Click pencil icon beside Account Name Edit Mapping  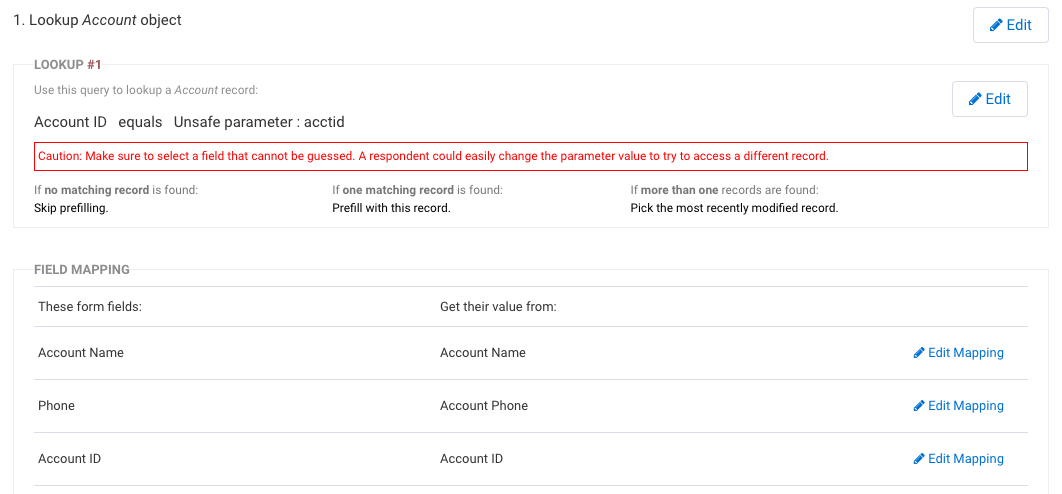pyautogui.click(x=919, y=353)
